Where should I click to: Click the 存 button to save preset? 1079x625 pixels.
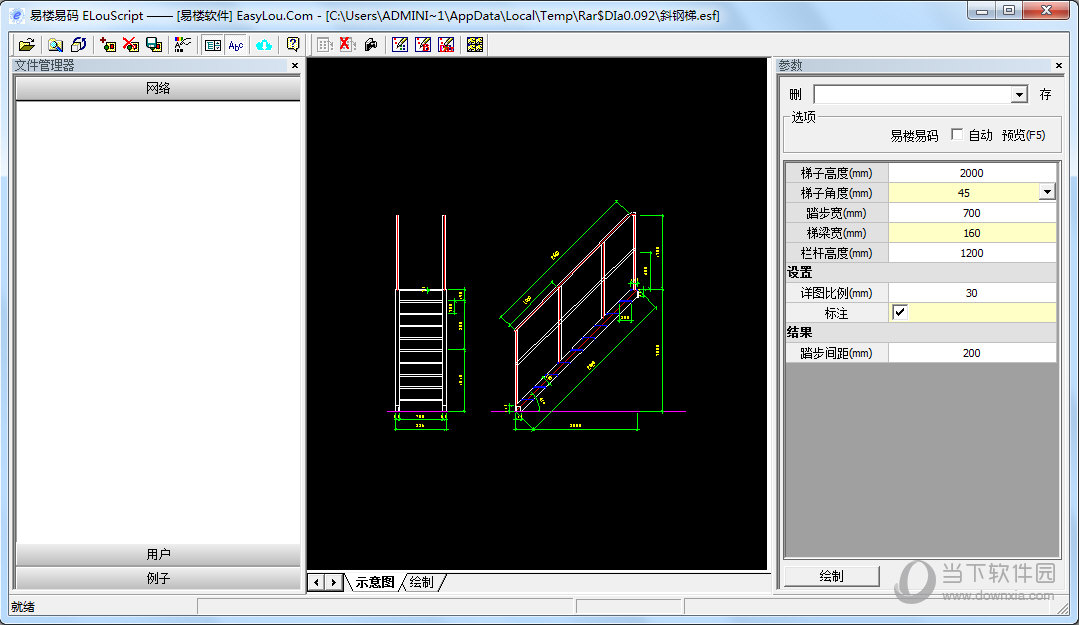[x=1045, y=94]
